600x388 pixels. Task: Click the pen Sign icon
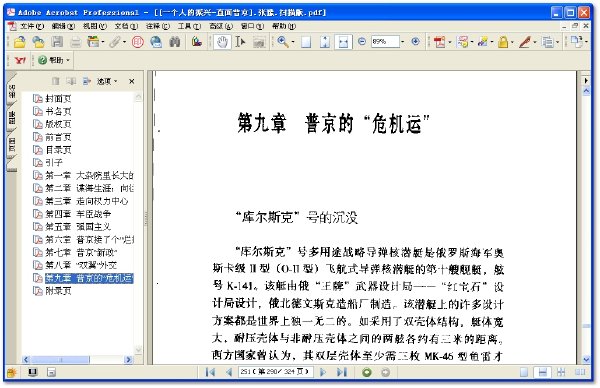(525, 41)
